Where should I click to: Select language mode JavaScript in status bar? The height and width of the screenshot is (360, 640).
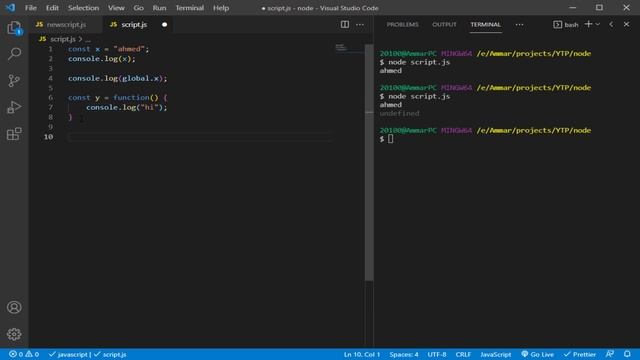496,354
